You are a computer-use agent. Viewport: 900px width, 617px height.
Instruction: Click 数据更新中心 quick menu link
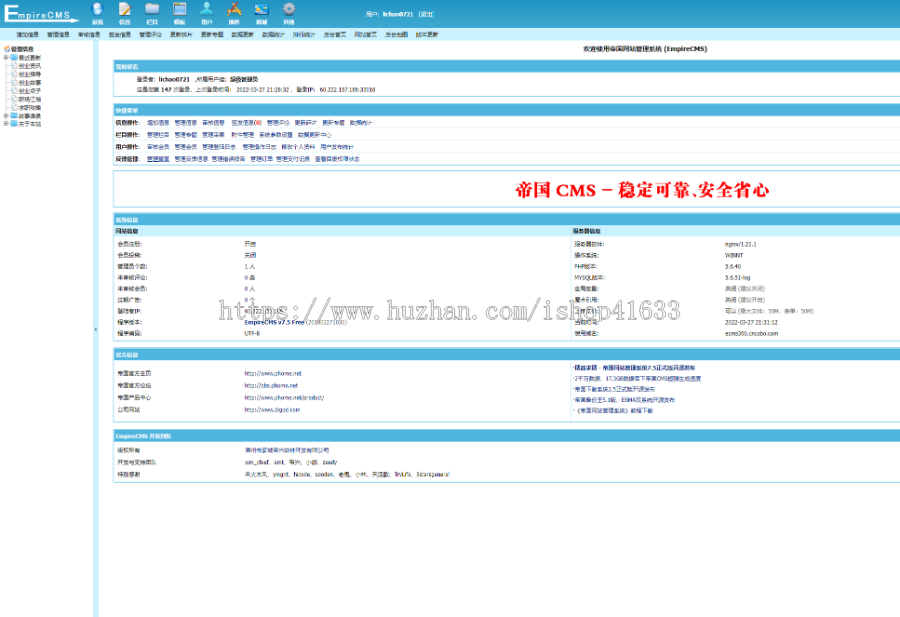(x=315, y=135)
